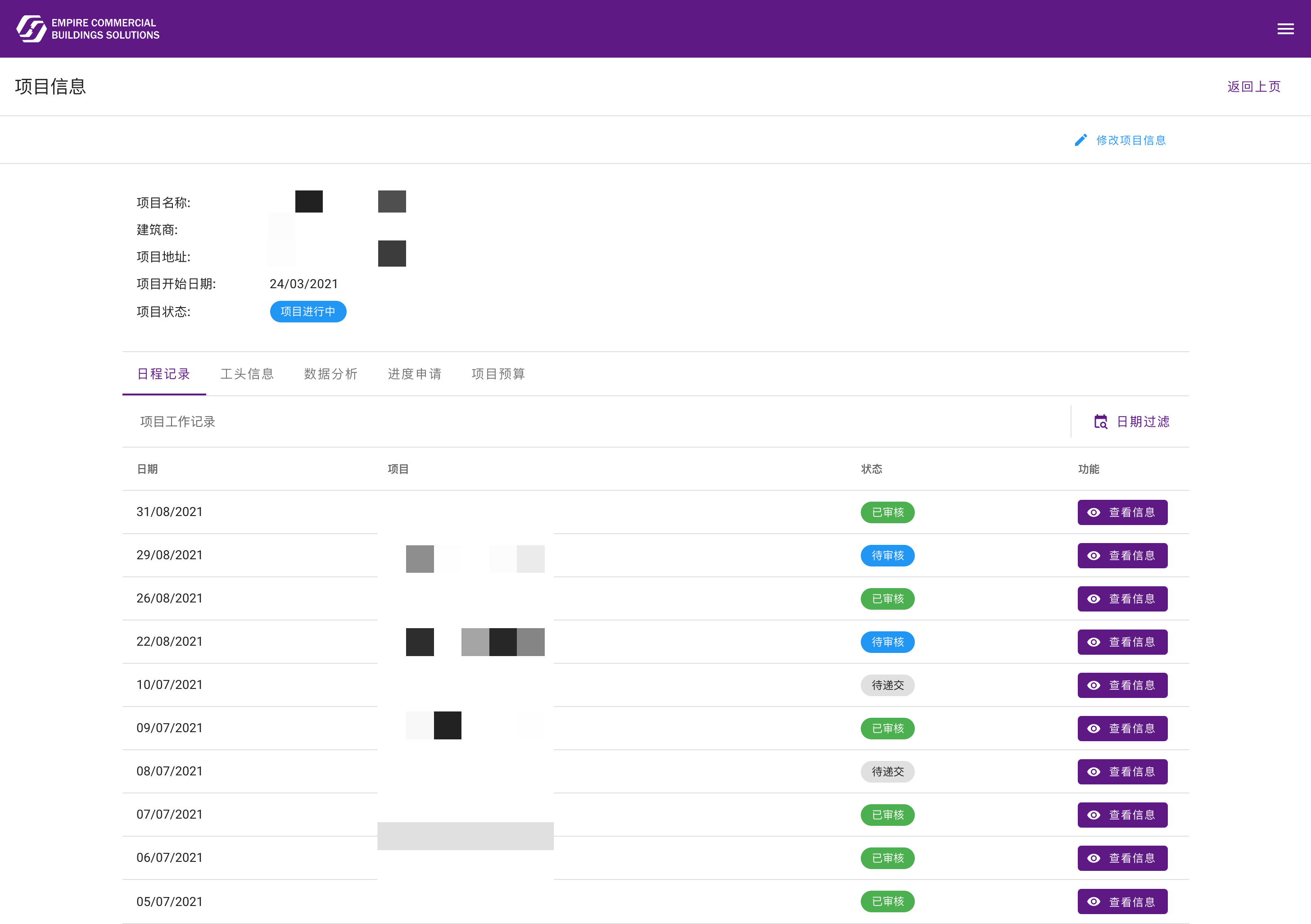1311x924 pixels.
Task: Click the 返回上页 link
Action: 1253,86
